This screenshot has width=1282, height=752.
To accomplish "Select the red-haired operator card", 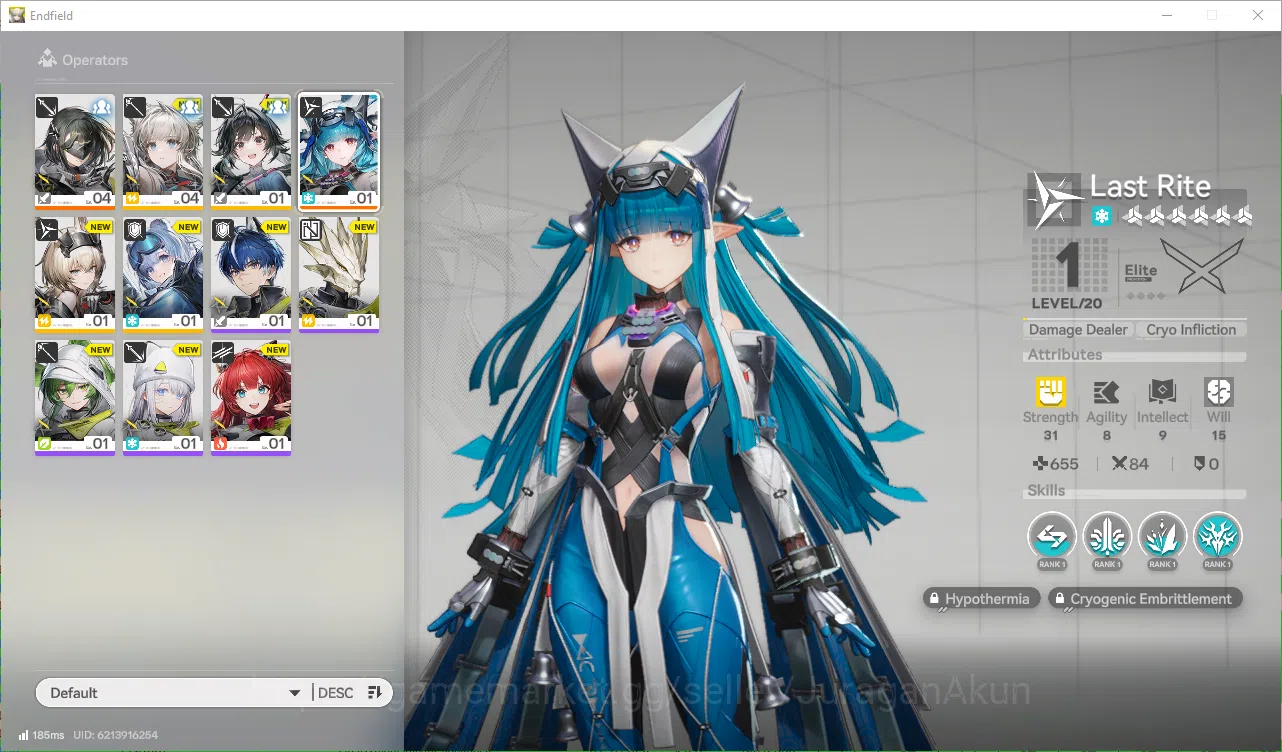I will [x=251, y=398].
